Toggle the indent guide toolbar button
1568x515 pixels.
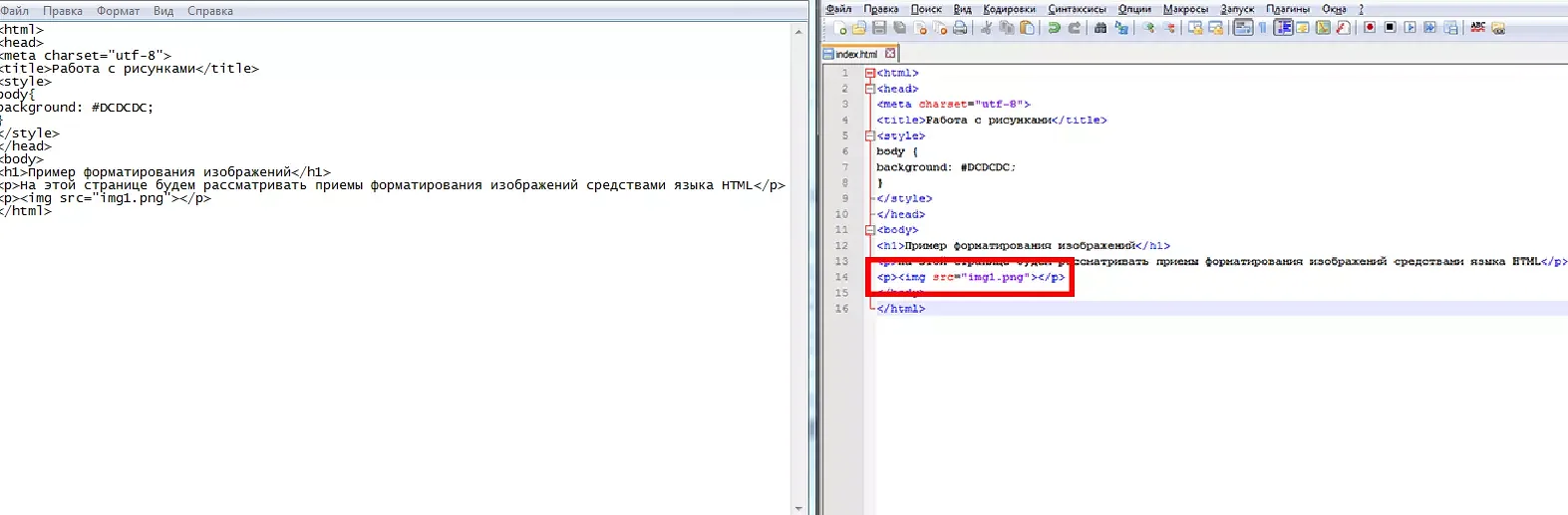pyautogui.click(x=1283, y=28)
